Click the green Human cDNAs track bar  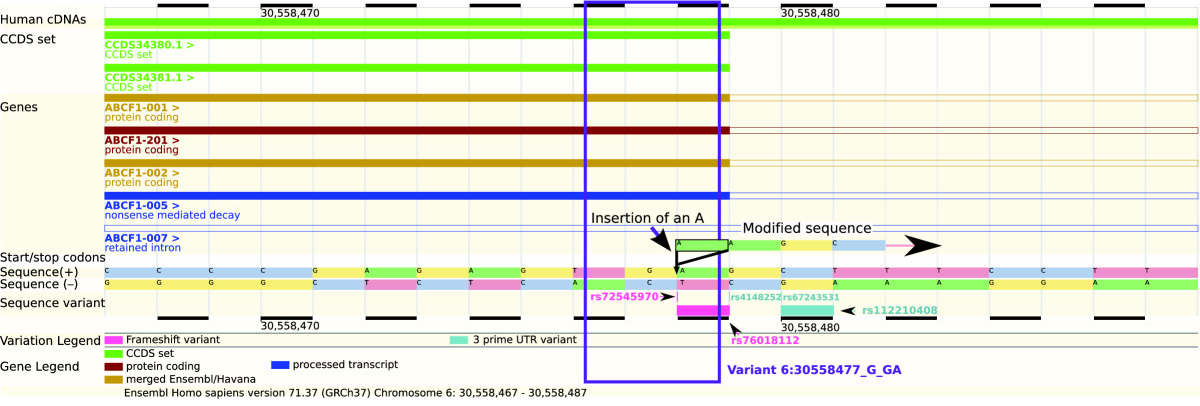tap(650, 22)
